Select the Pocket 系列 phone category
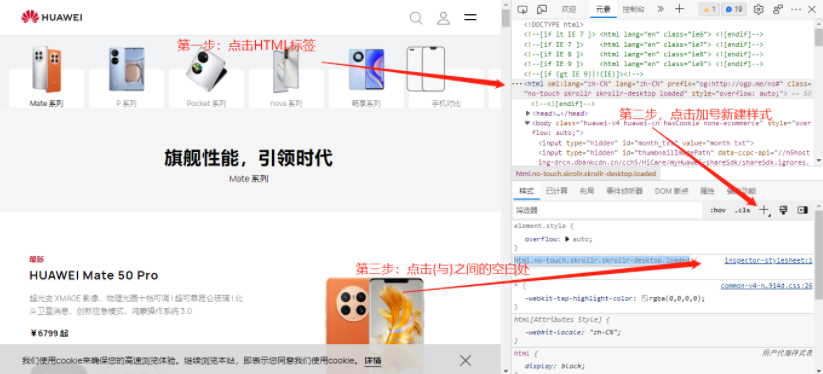Screen dimensions: 823x374 [x=206, y=77]
